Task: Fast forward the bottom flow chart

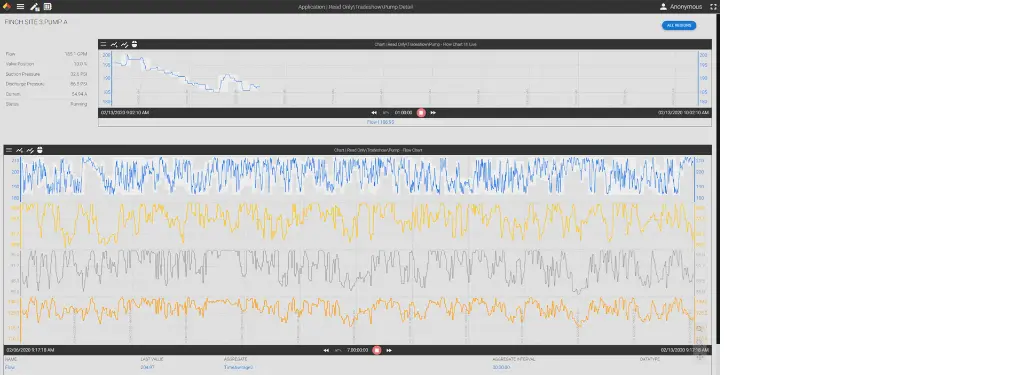Action: [x=389, y=351]
